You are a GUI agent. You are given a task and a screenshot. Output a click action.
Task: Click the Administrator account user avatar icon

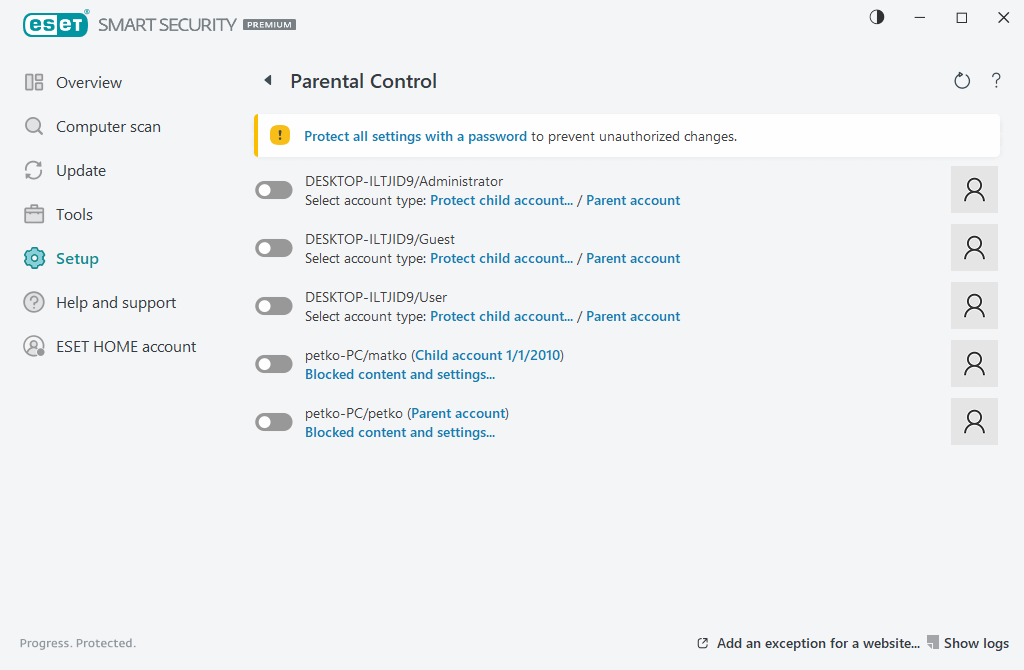(974, 190)
